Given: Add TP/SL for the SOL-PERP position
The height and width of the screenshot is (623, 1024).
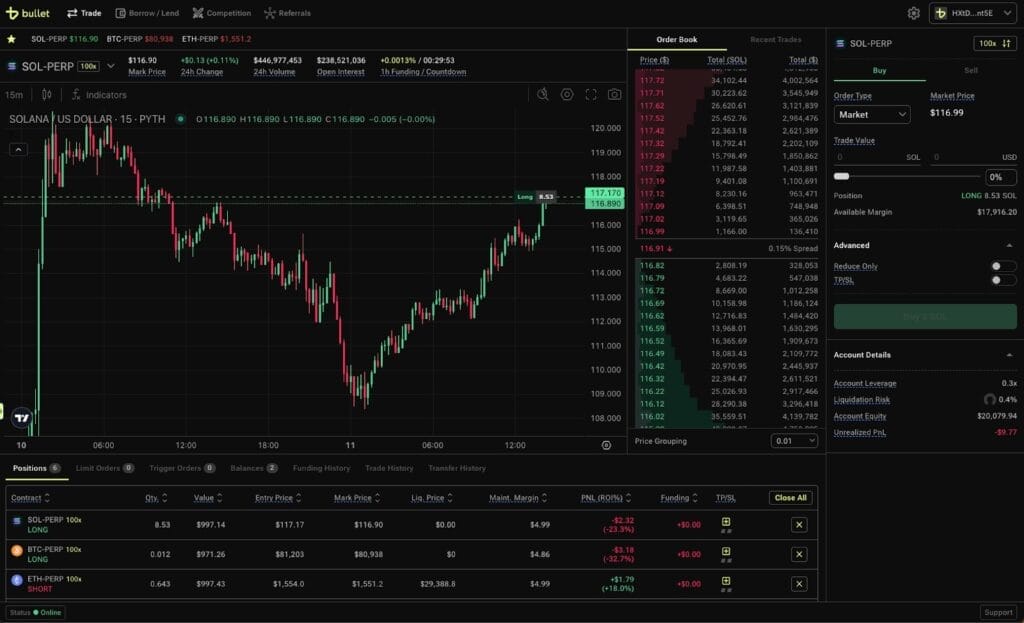Looking at the screenshot, I should tap(726, 522).
